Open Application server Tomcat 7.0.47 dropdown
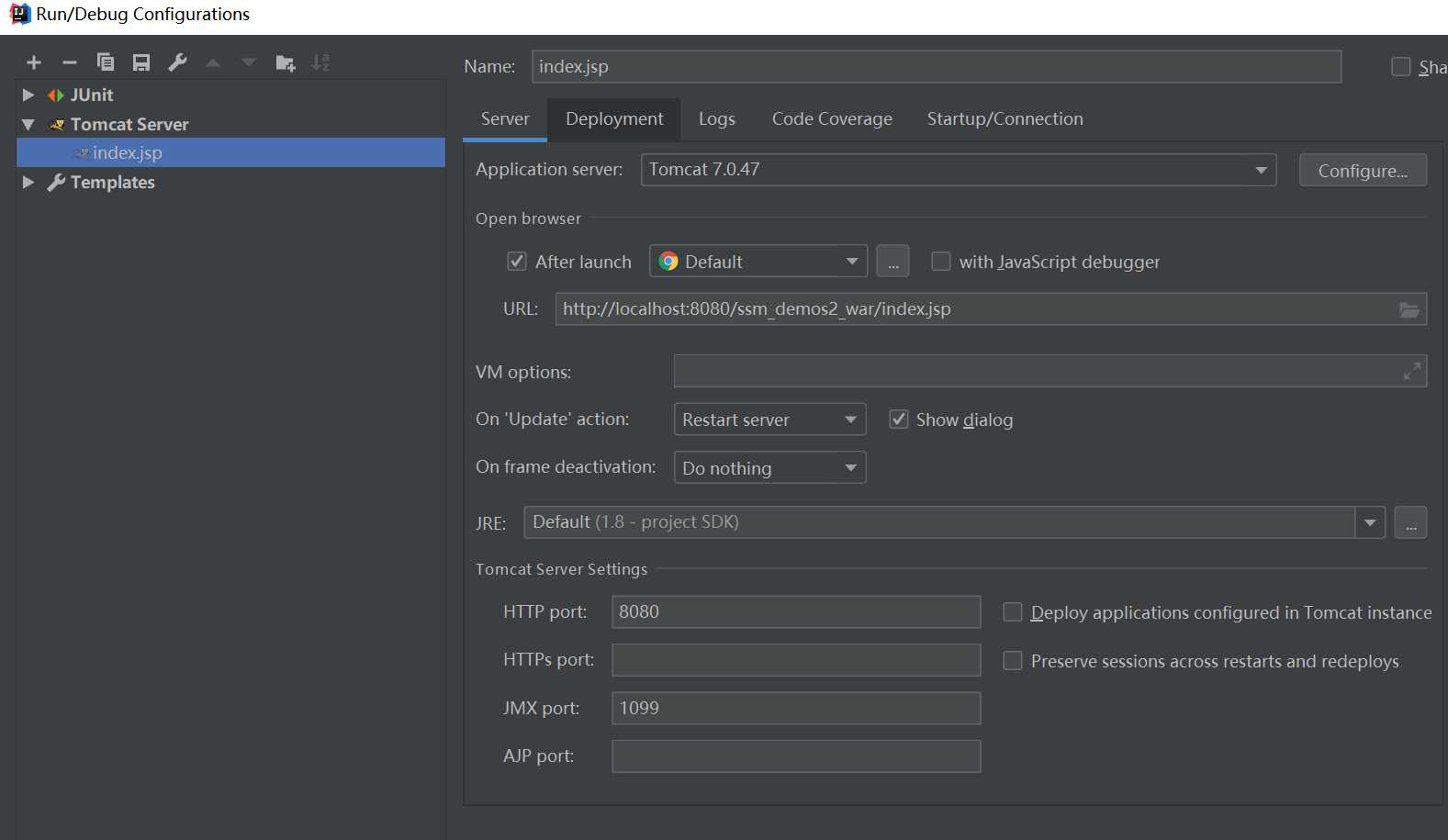The height and width of the screenshot is (840, 1448). (x=959, y=170)
